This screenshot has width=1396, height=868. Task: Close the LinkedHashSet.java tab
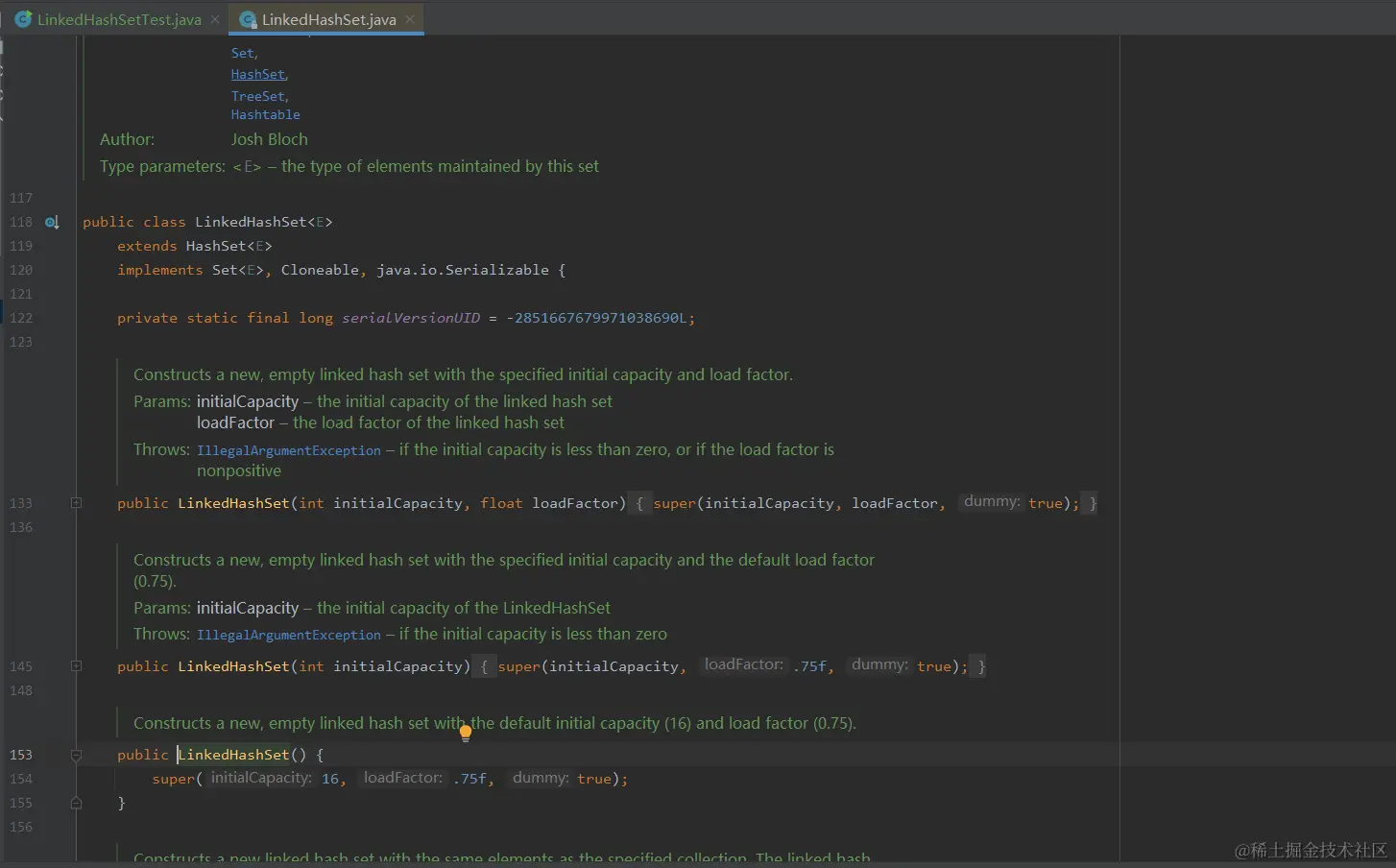(410, 19)
